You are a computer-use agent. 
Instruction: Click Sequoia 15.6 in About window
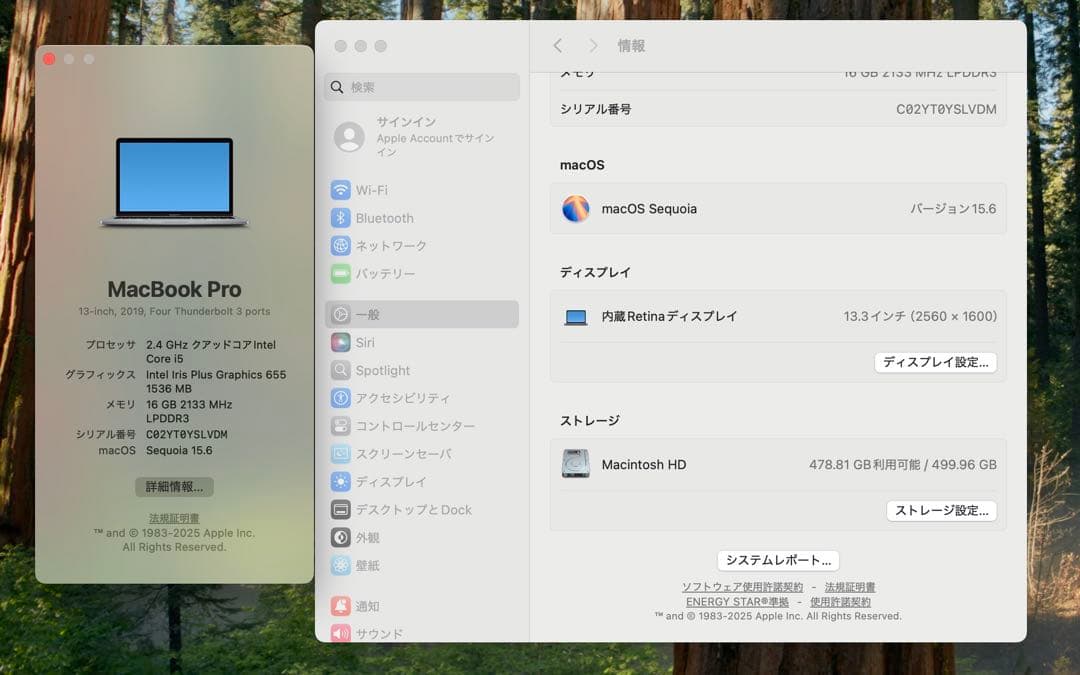(179, 450)
